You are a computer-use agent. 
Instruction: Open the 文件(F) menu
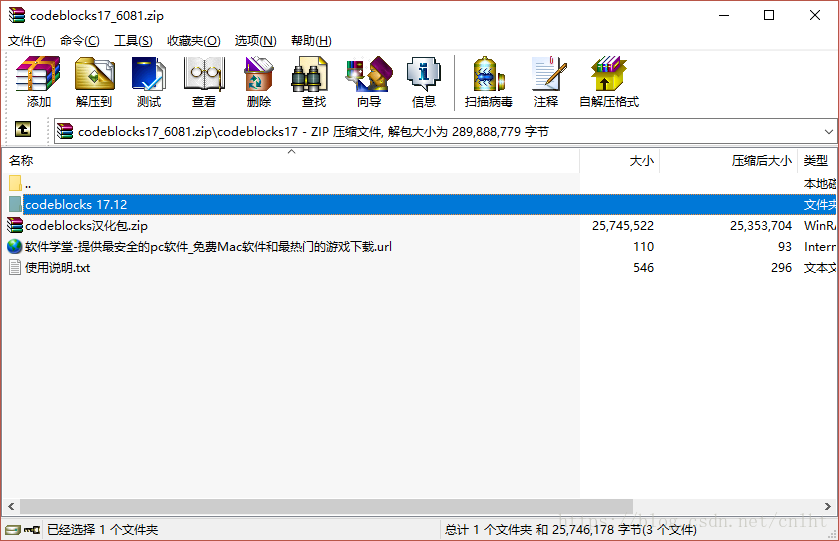pyautogui.click(x=27, y=41)
